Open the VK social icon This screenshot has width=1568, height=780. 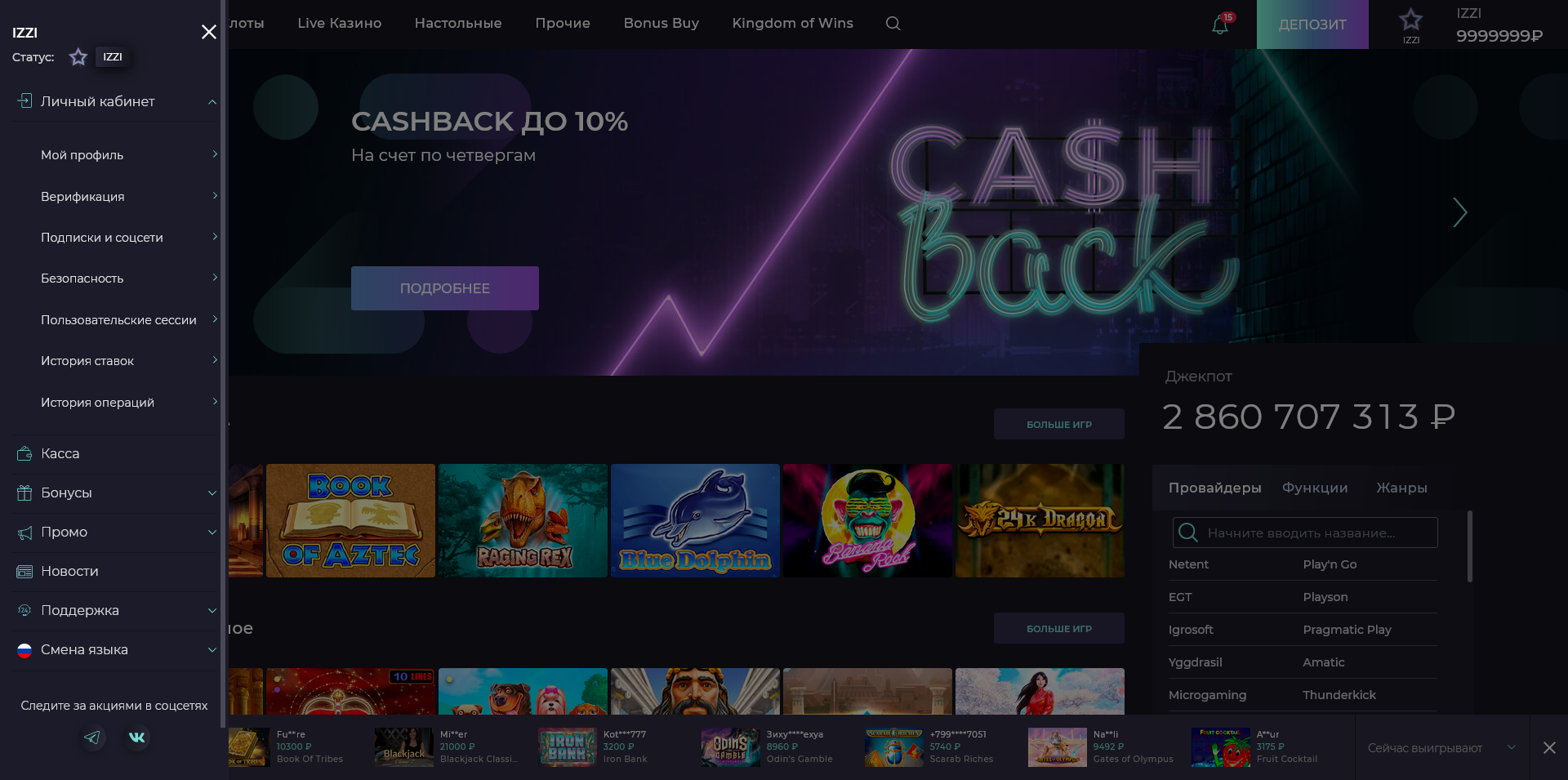click(x=137, y=738)
